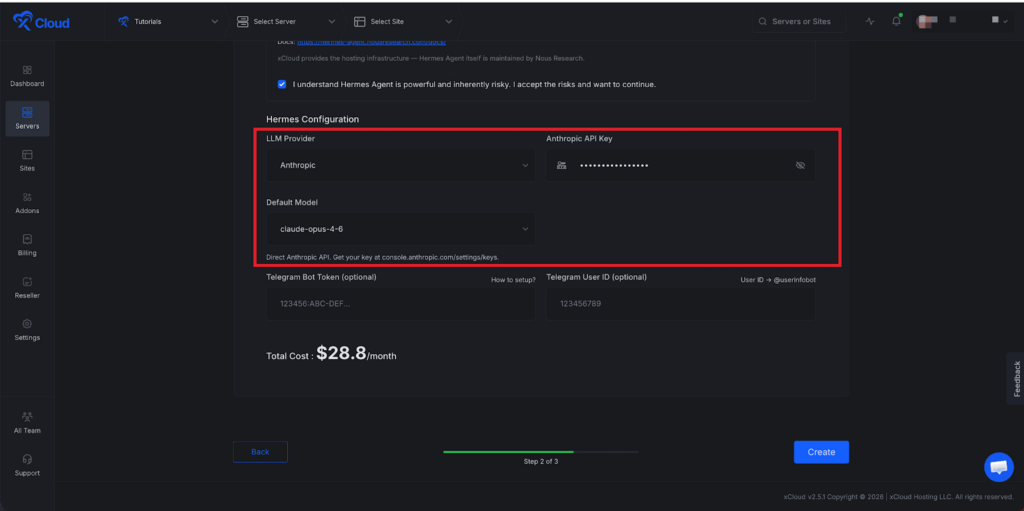This screenshot has height=511, width=1024.
Task: Open the How to setup? link
Action: point(513,280)
